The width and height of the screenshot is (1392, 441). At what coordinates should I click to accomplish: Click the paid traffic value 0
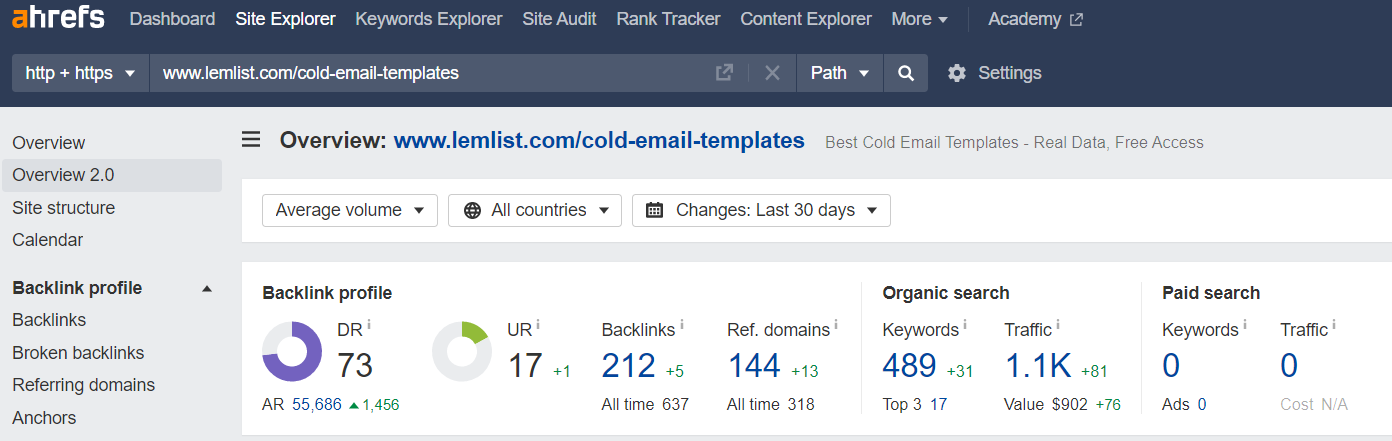tap(1289, 366)
